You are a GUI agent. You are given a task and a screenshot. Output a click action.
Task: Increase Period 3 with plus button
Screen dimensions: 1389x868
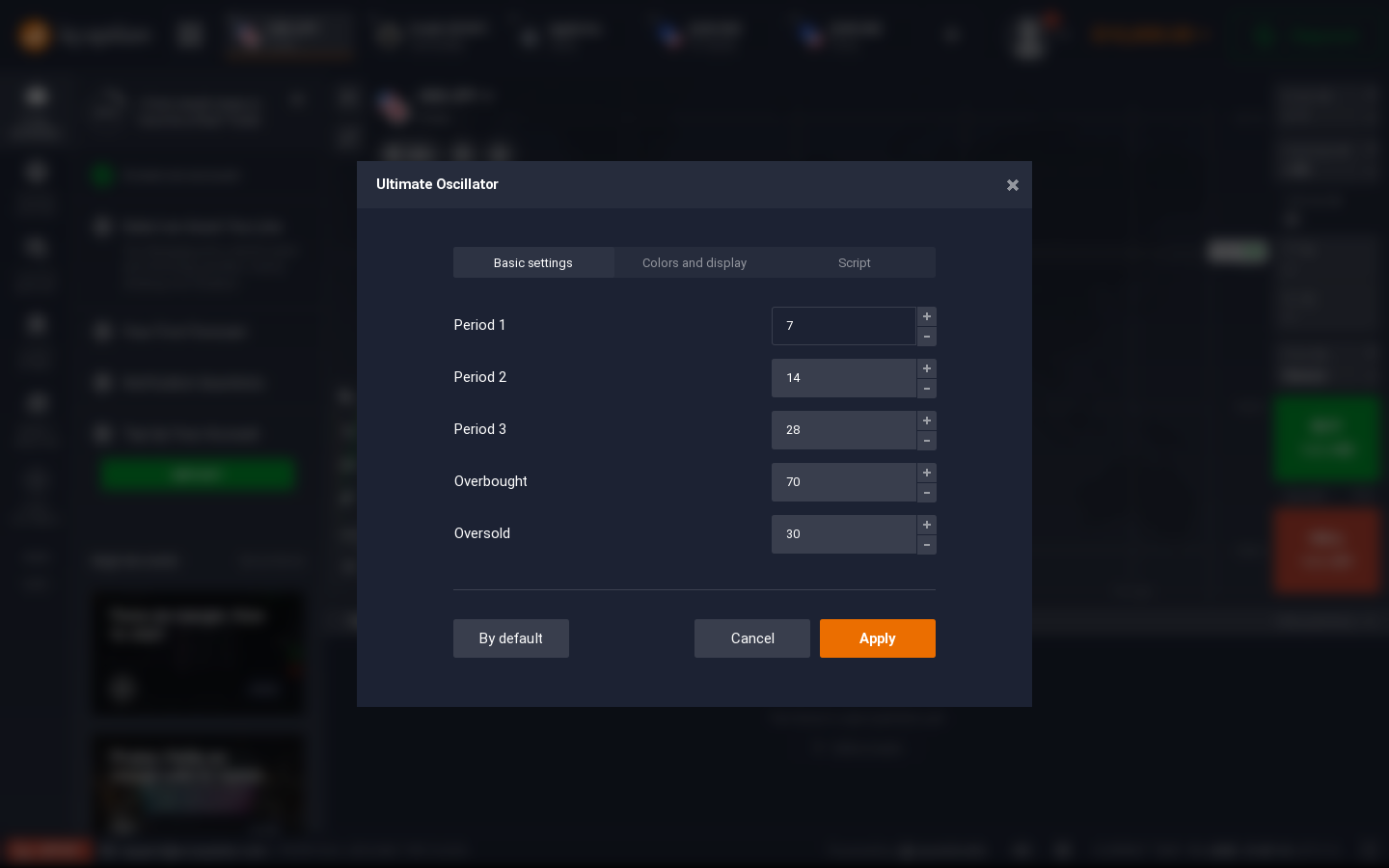(x=927, y=420)
